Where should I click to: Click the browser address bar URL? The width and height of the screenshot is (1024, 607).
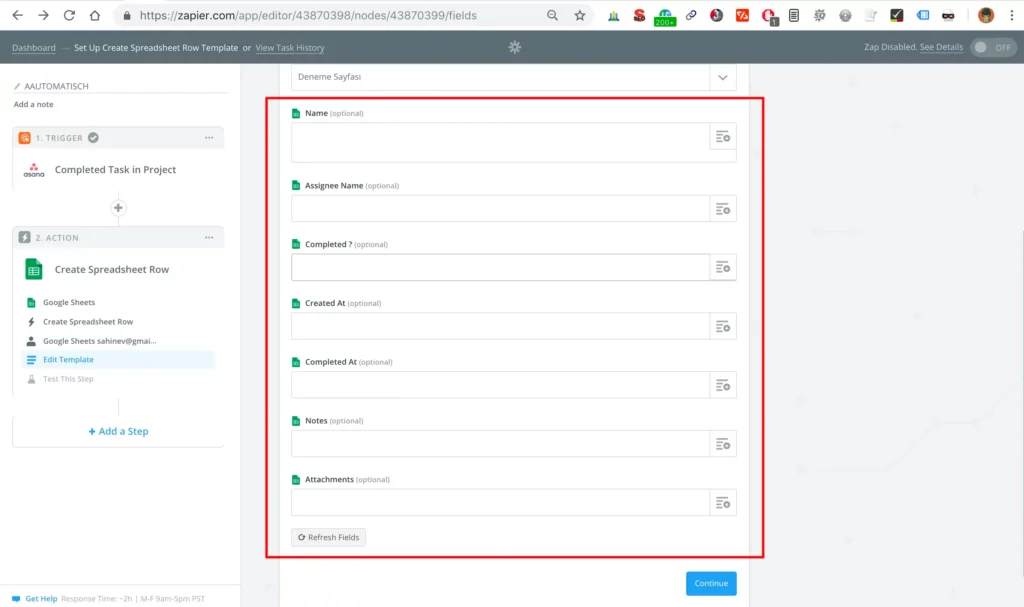coord(308,15)
